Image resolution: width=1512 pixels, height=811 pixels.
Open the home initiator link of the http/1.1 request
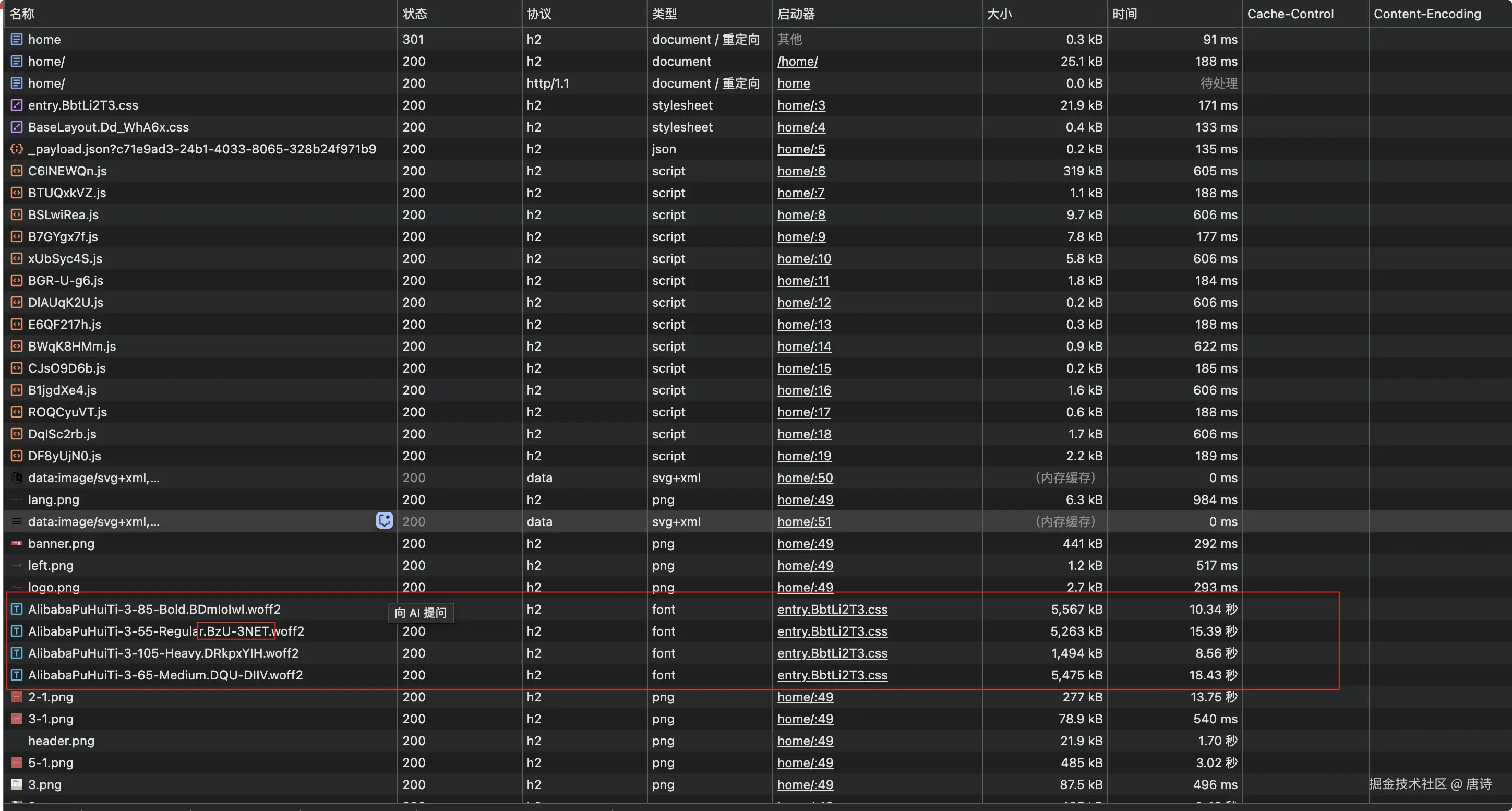(794, 84)
